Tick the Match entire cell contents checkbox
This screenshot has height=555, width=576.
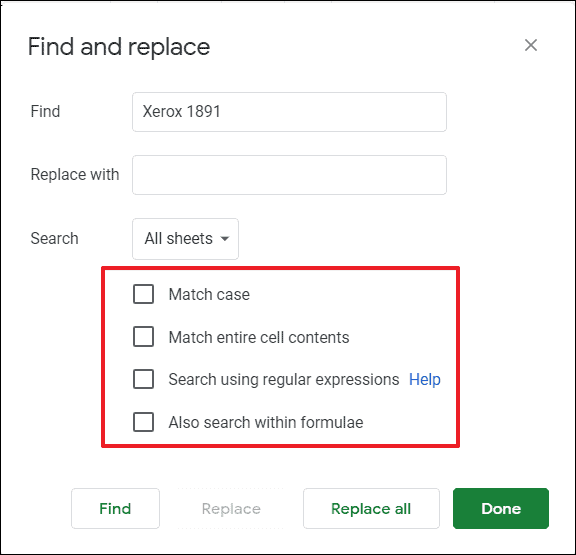click(x=143, y=336)
